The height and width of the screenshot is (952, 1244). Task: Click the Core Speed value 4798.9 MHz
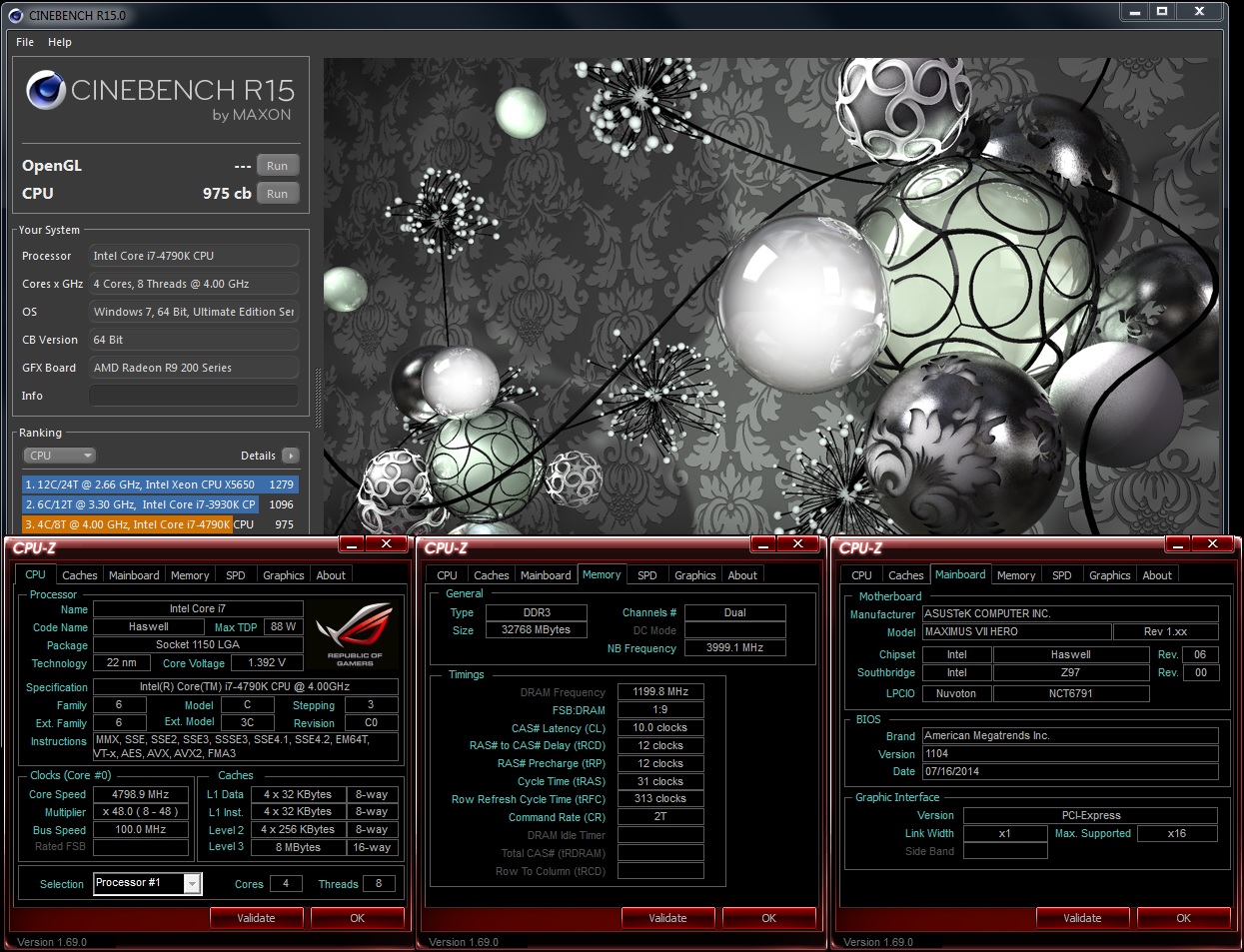click(x=141, y=795)
